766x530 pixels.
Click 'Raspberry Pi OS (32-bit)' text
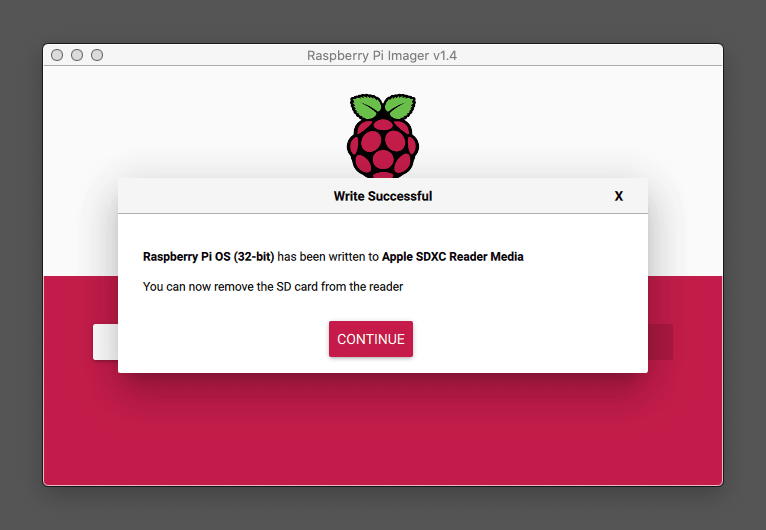click(209, 257)
